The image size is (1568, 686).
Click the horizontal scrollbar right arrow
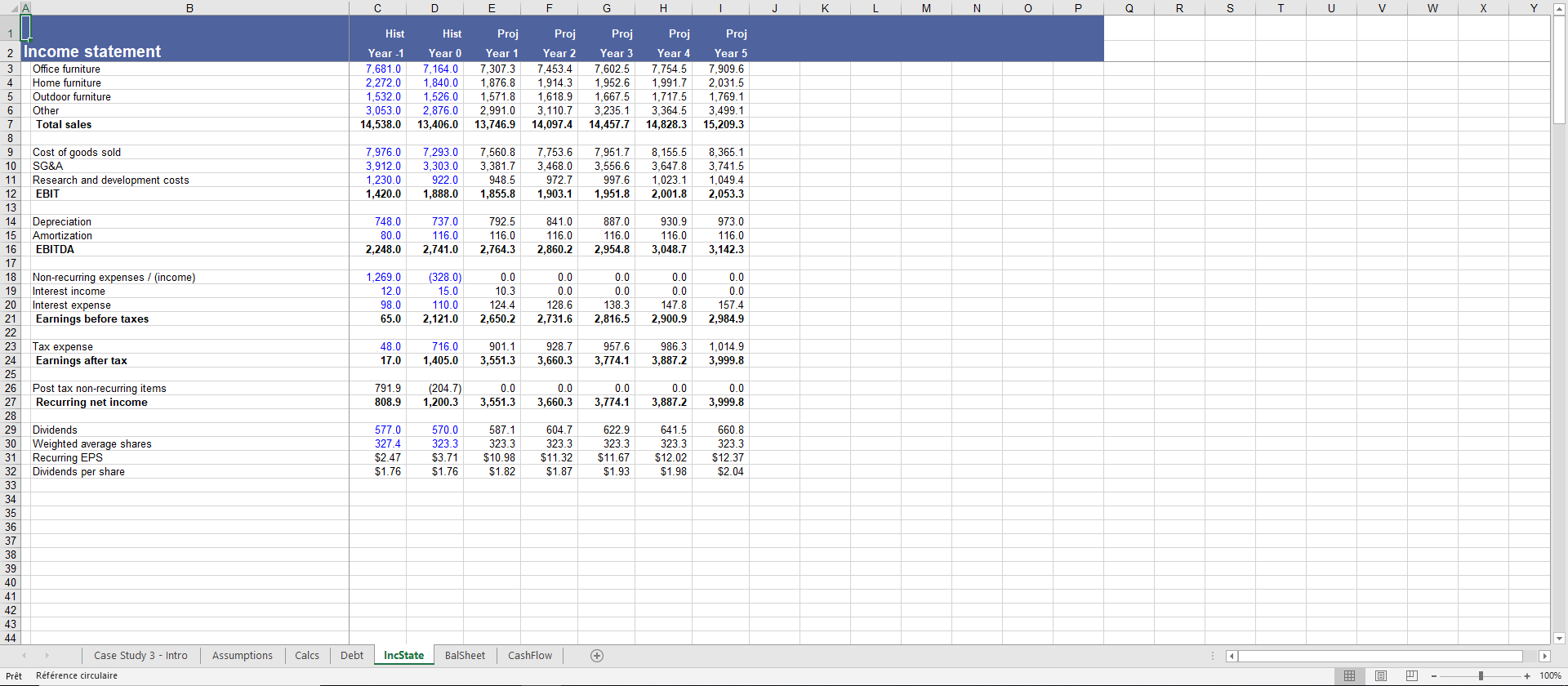tap(1544, 656)
